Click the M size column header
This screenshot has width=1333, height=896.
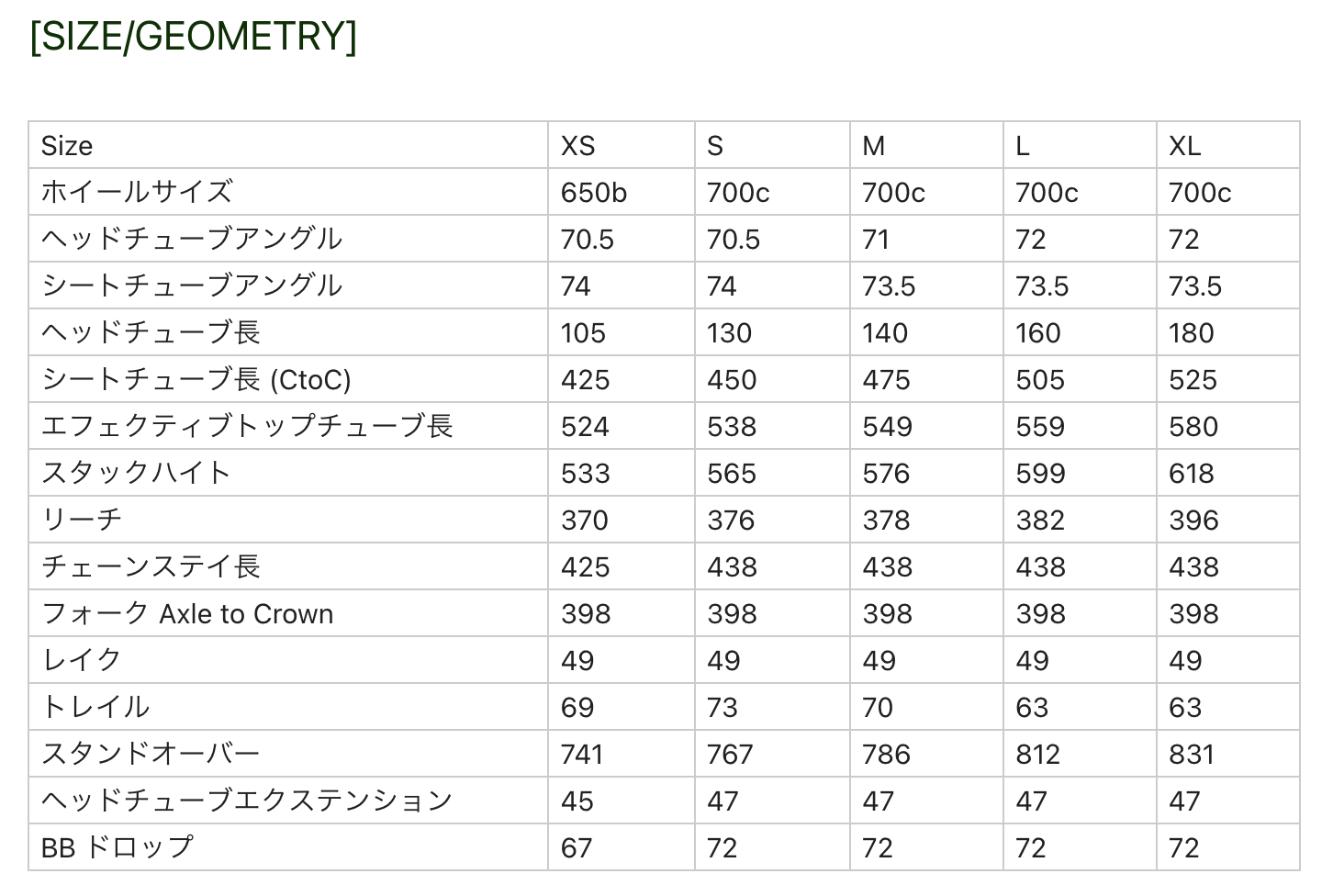point(873,146)
